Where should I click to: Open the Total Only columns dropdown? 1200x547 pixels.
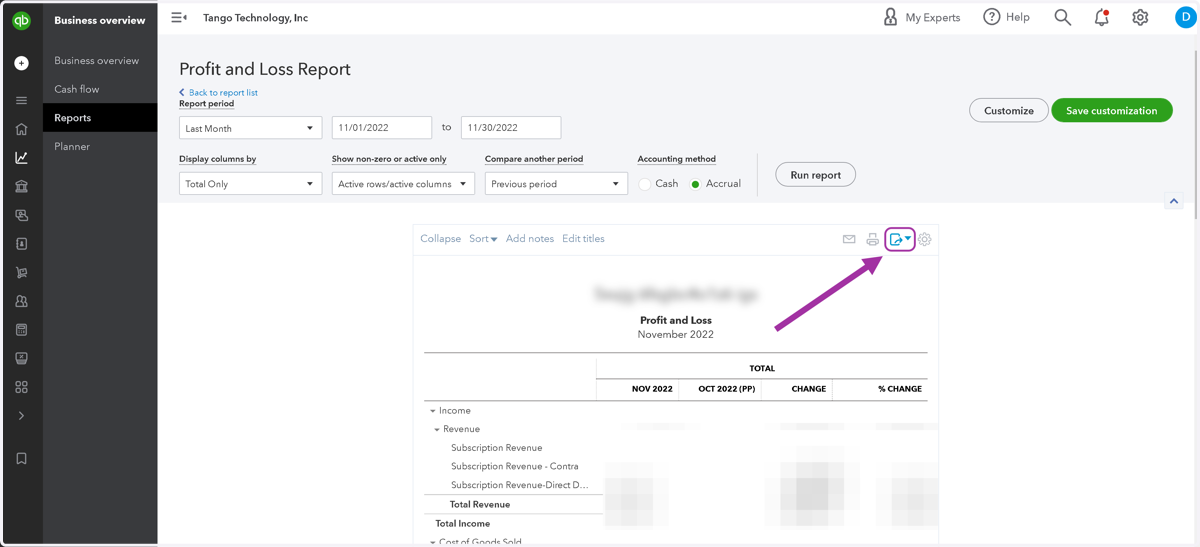[250, 184]
